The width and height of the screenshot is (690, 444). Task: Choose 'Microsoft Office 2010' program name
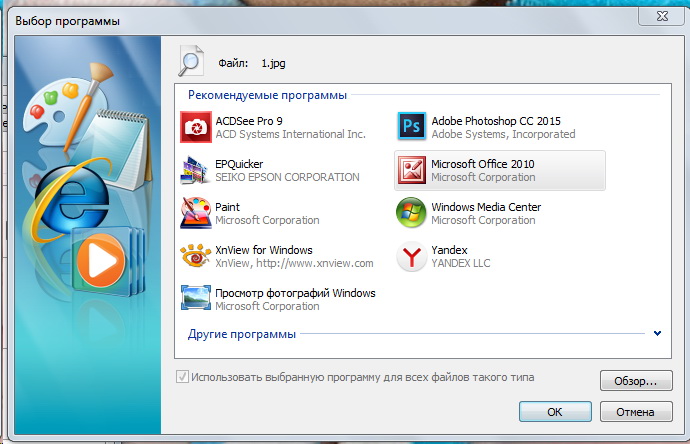pos(483,164)
